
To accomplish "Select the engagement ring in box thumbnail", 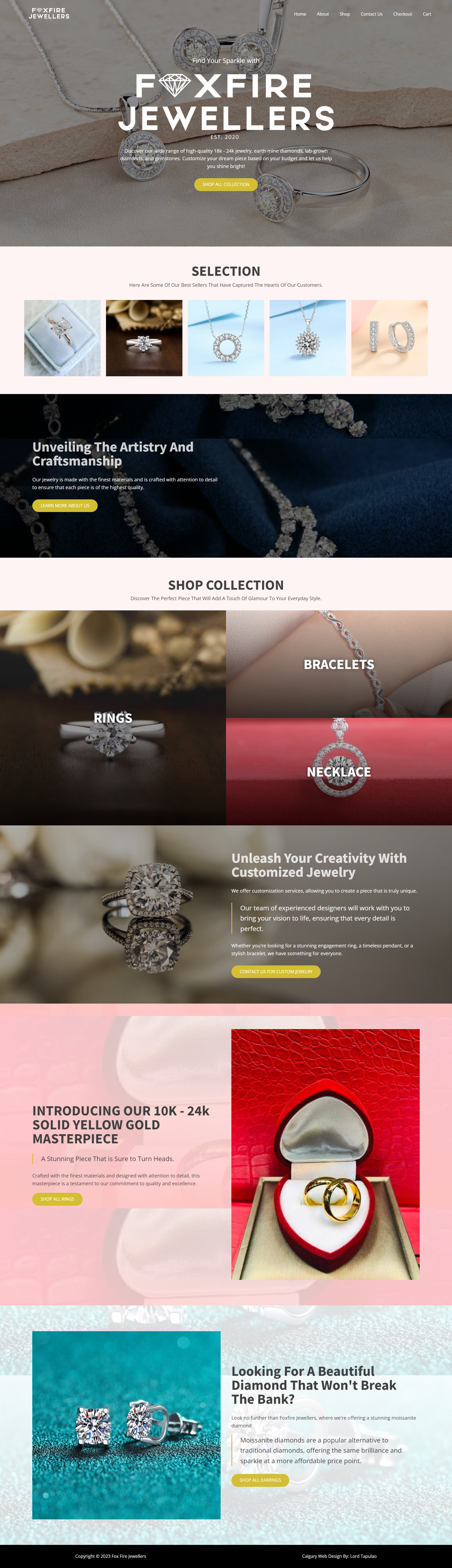I will click(62, 338).
